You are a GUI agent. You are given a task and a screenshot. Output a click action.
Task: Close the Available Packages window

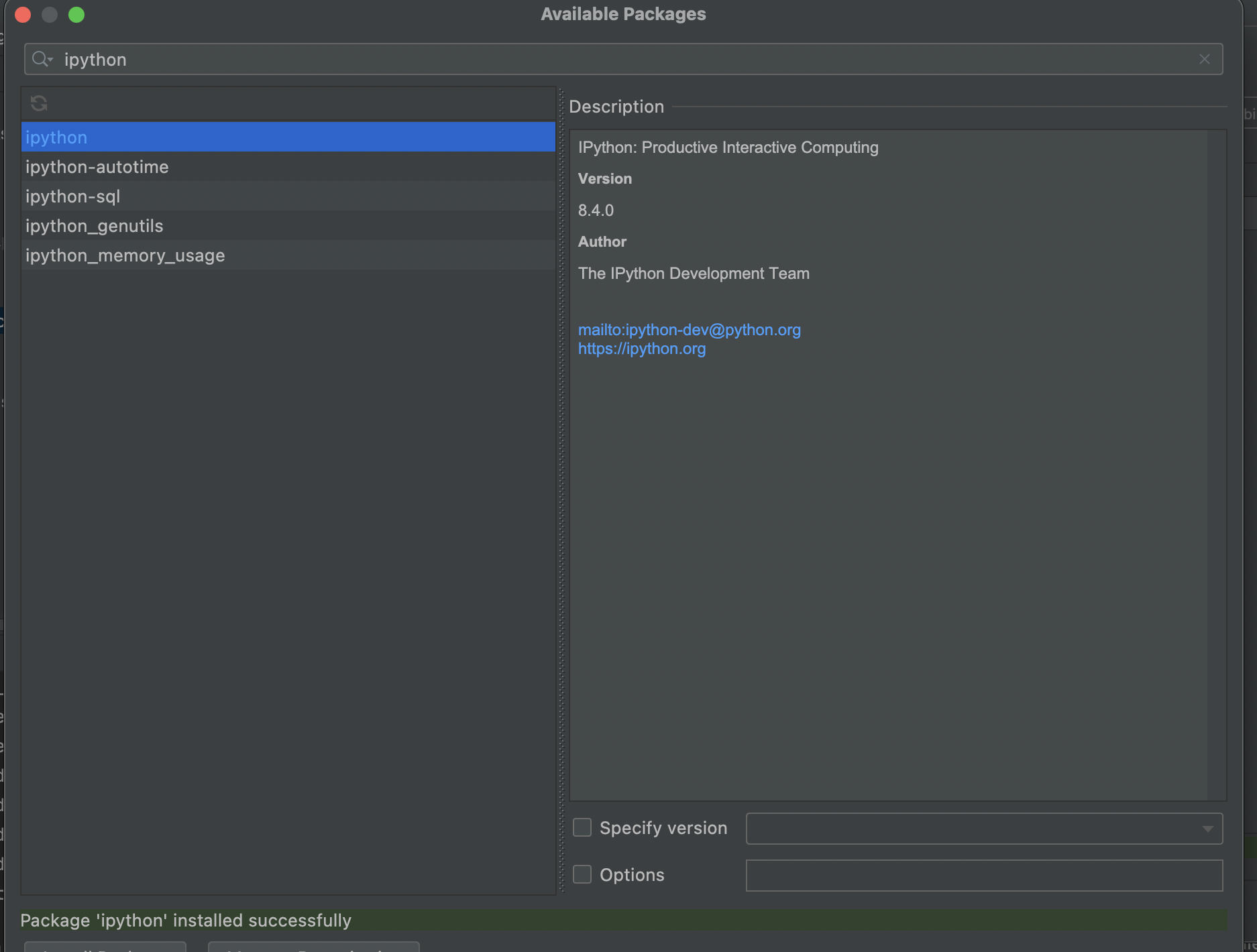pyautogui.click(x=23, y=15)
